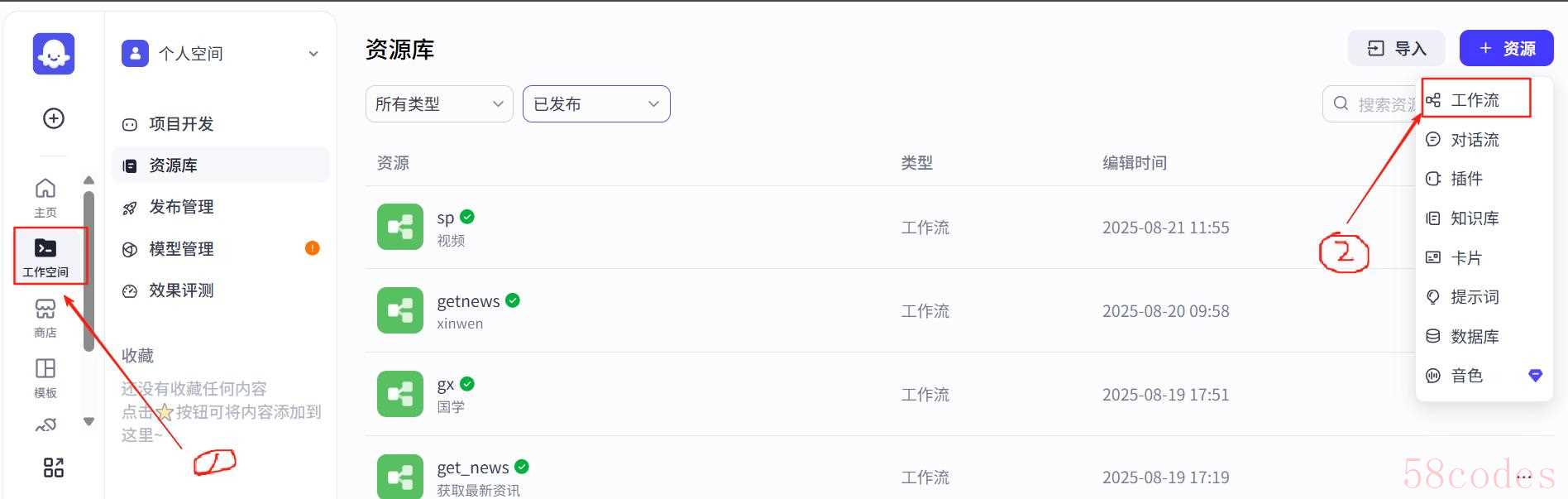1568x499 pixels.
Task: Click the sp workflow green icon
Action: [400, 227]
